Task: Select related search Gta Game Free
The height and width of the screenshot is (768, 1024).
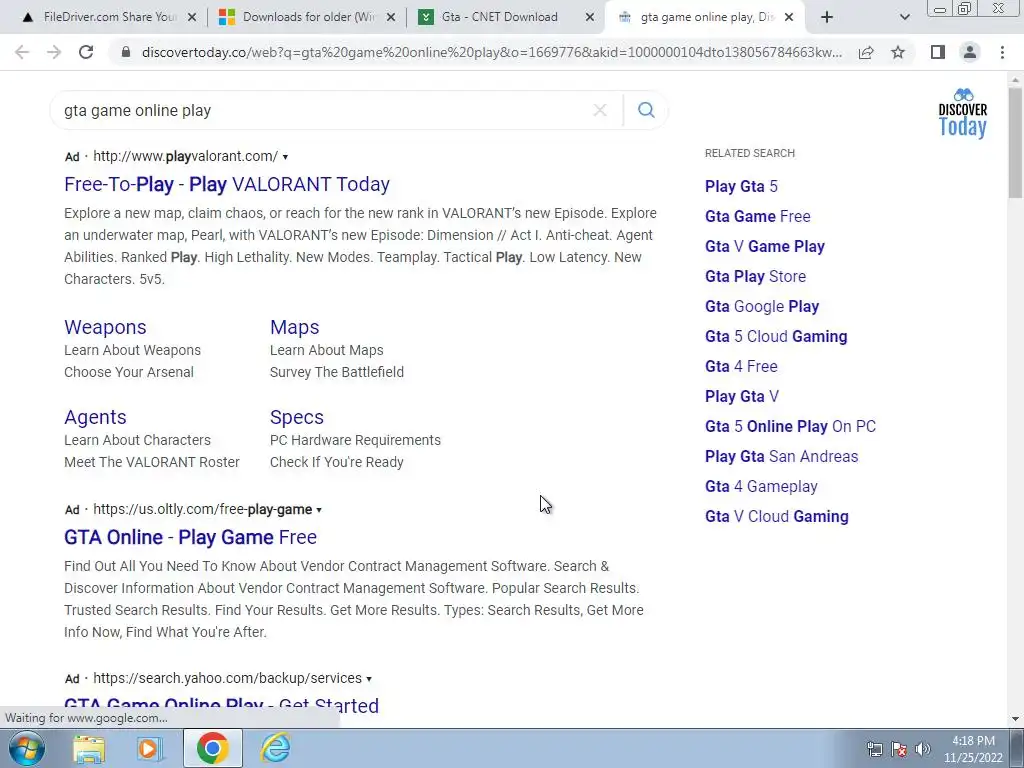Action: coord(758,216)
